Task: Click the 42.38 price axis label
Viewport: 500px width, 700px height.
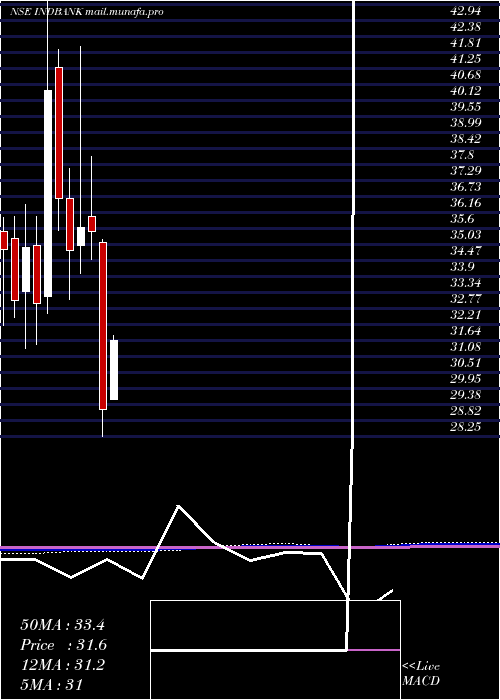Action: click(466, 27)
